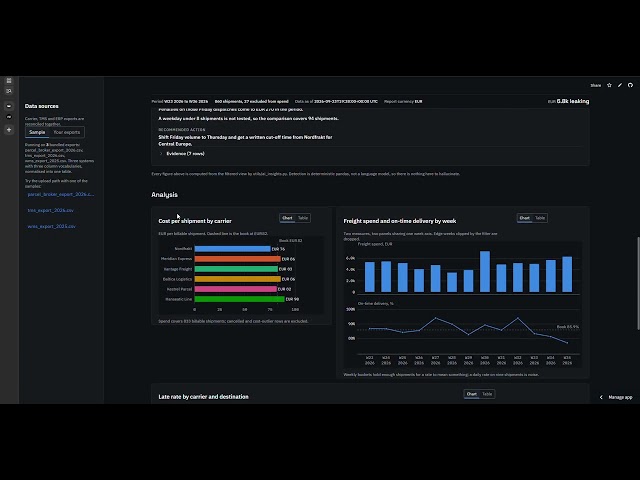640x480 pixels.
Task: Select Table tab for Late rate by carrier
Action: (487, 394)
